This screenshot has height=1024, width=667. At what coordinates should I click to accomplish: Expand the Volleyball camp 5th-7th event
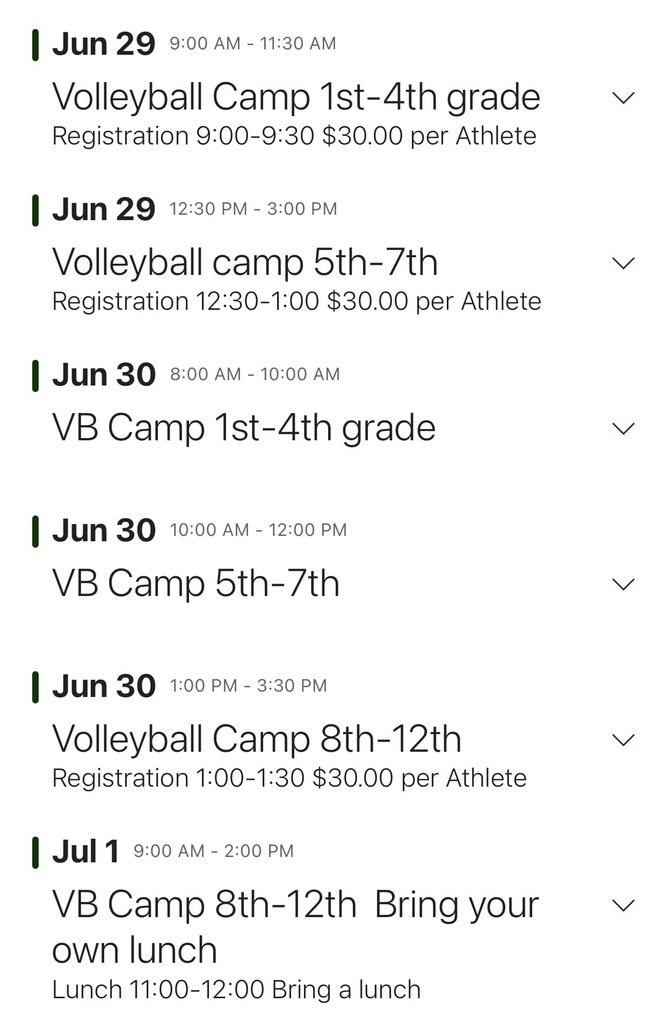click(x=623, y=262)
